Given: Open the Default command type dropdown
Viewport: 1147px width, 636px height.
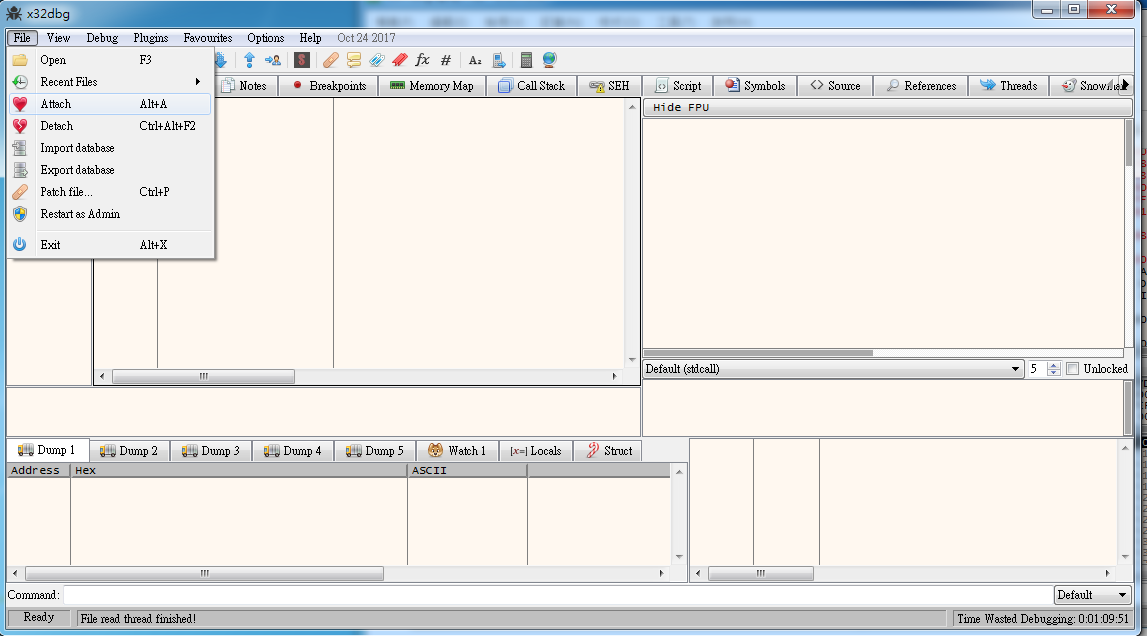Looking at the screenshot, I should 1093,595.
